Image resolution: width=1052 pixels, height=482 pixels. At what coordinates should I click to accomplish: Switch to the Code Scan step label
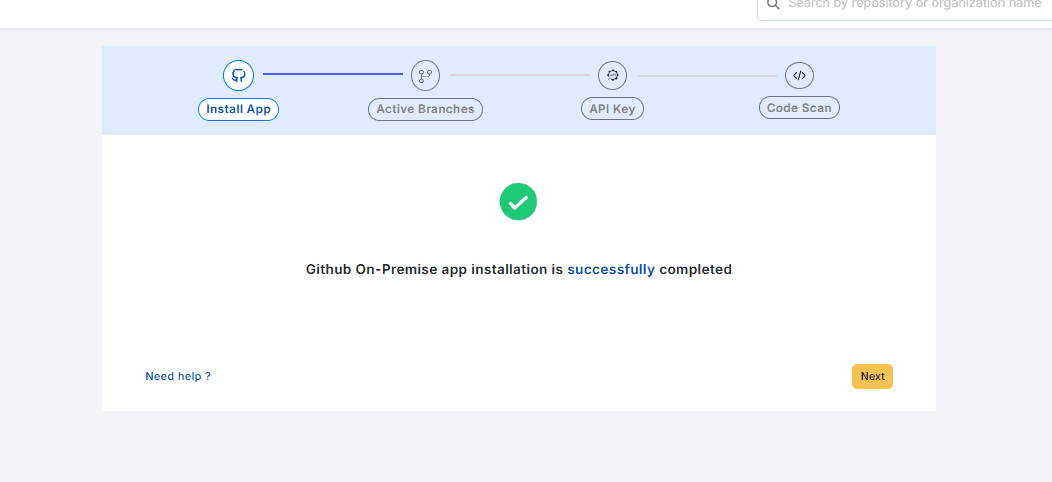point(798,108)
